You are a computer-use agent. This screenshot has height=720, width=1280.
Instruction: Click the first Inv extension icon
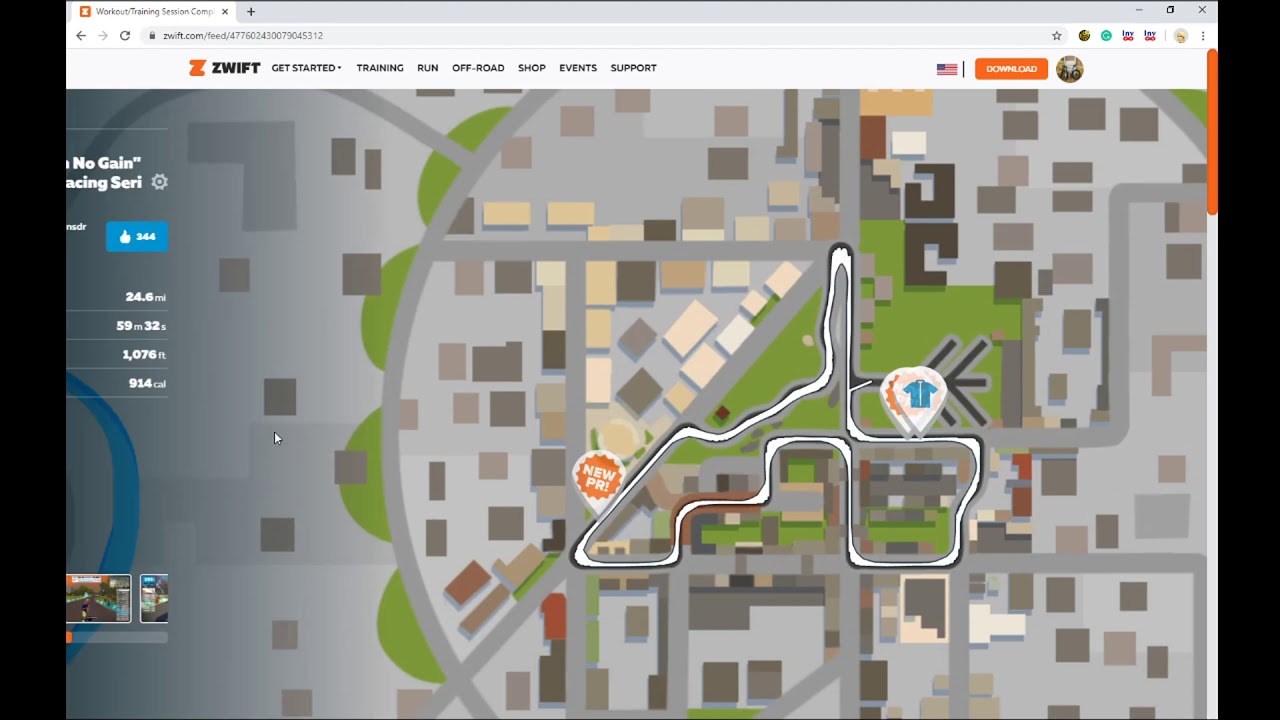coord(1128,35)
